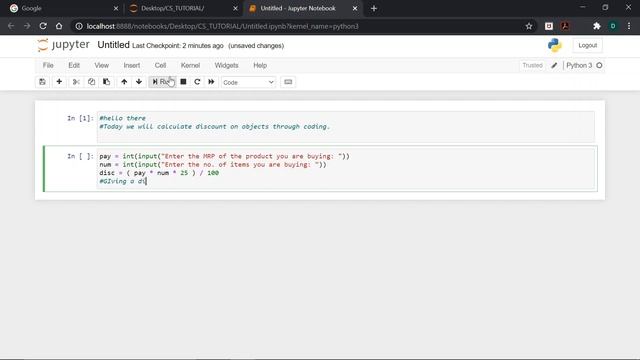Insert a cell below using the plus icon

point(59,82)
